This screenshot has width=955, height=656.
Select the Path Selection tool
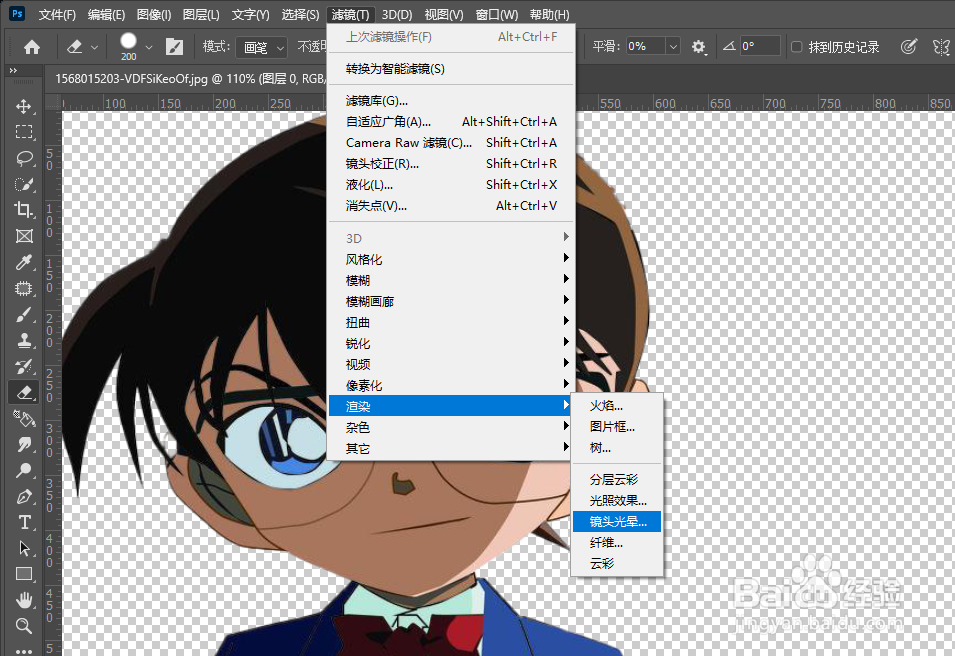(x=24, y=548)
